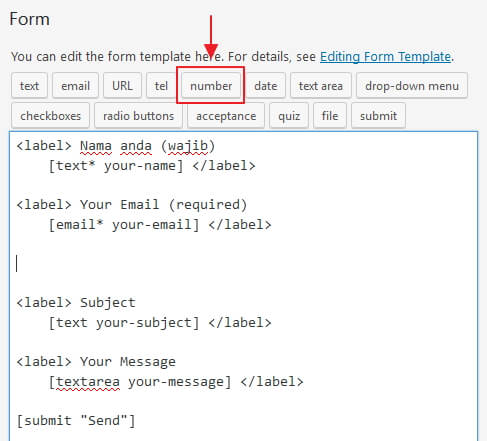Viewport: 487px width, 441px height.
Task: Click the acceptance tag button
Action: point(226,116)
